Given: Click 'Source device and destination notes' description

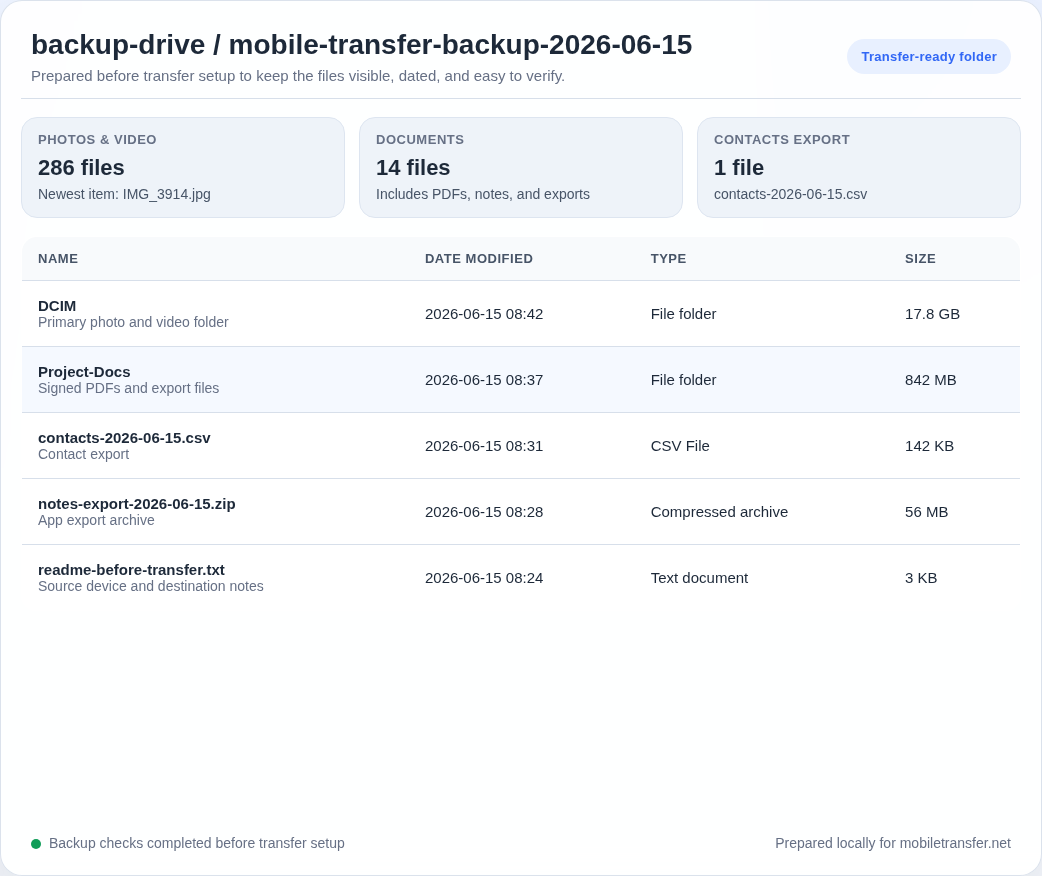Looking at the screenshot, I should [151, 586].
